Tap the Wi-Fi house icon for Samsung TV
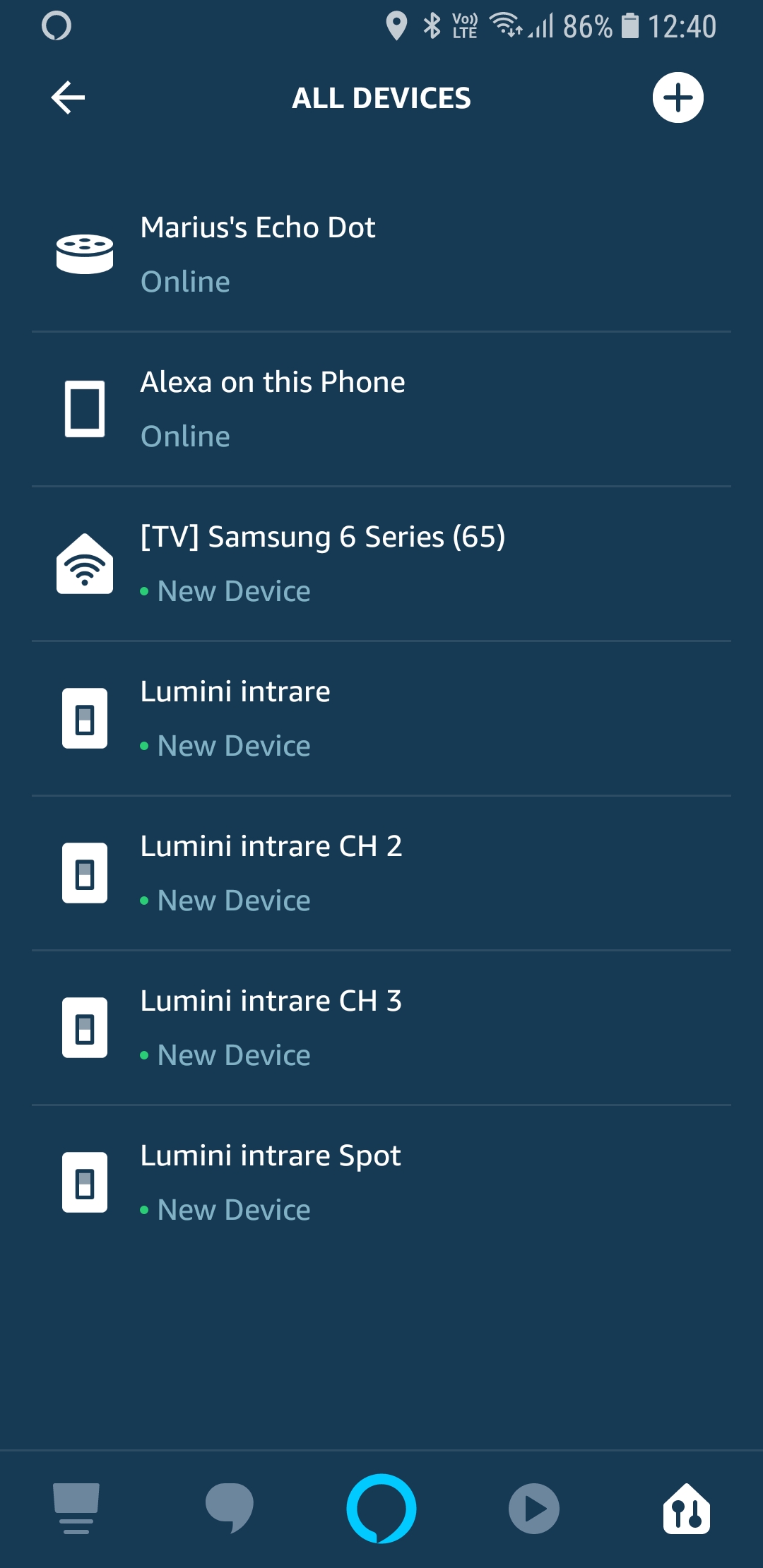The image size is (763, 1568). click(x=85, y=564)
